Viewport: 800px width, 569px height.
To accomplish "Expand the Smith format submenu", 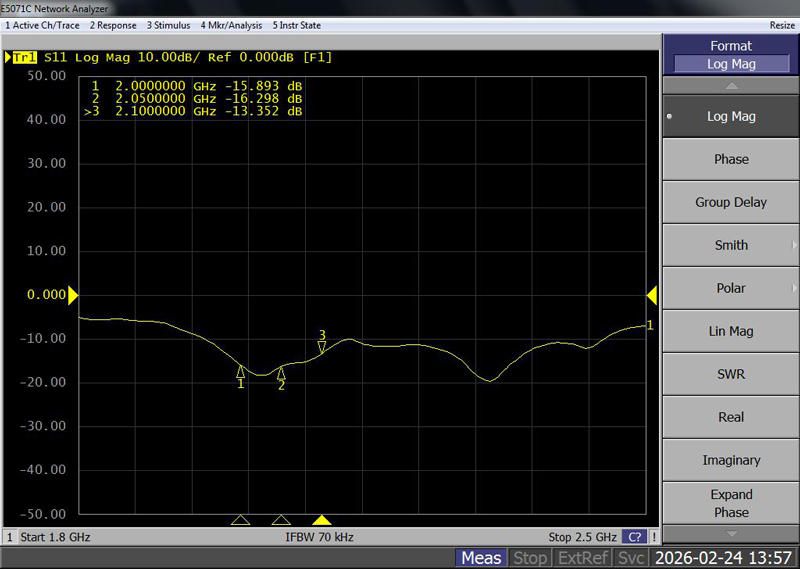I will click(x=731, y=245).
